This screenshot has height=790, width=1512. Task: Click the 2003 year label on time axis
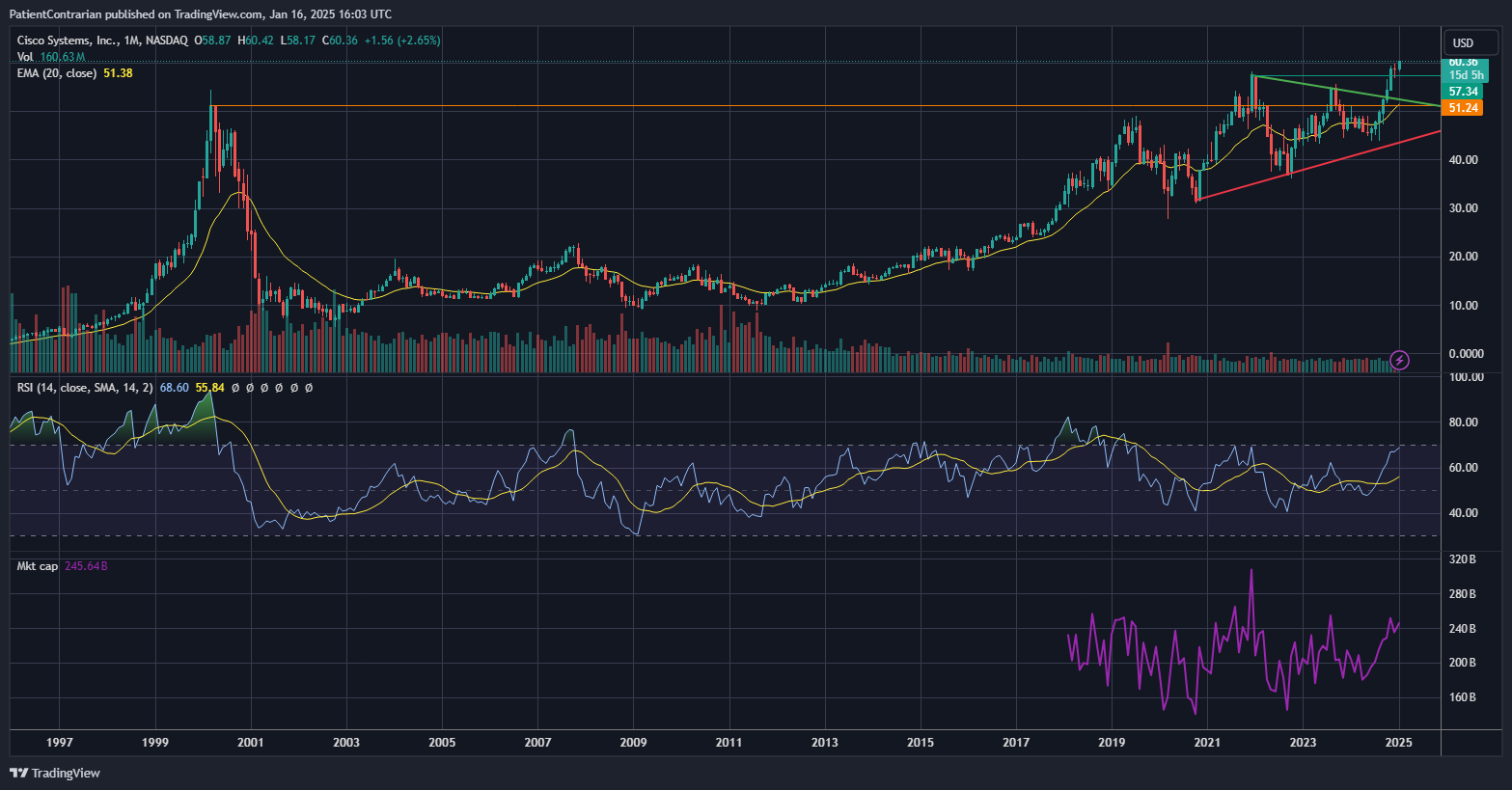pos(346,742)
